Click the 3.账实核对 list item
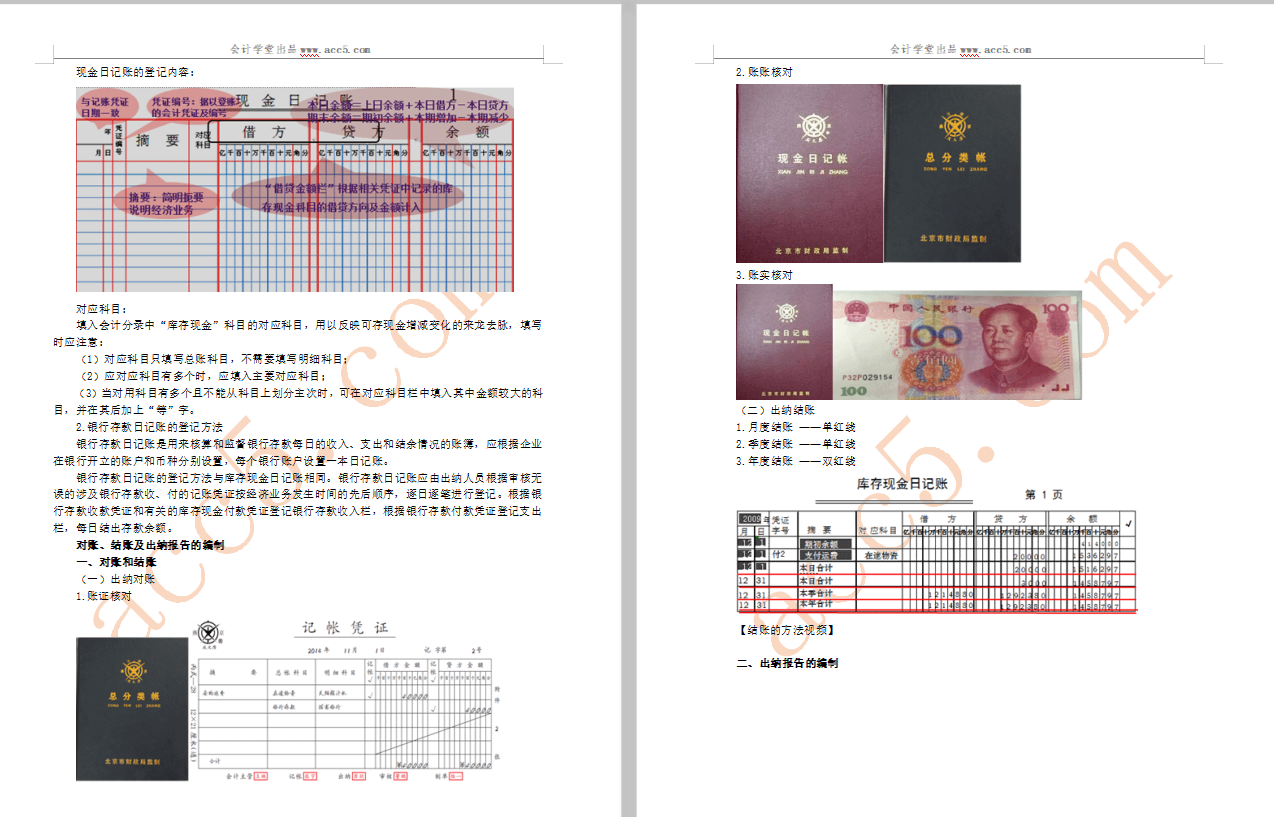This screenshot has height=817, width=1274. pos(762,275)
